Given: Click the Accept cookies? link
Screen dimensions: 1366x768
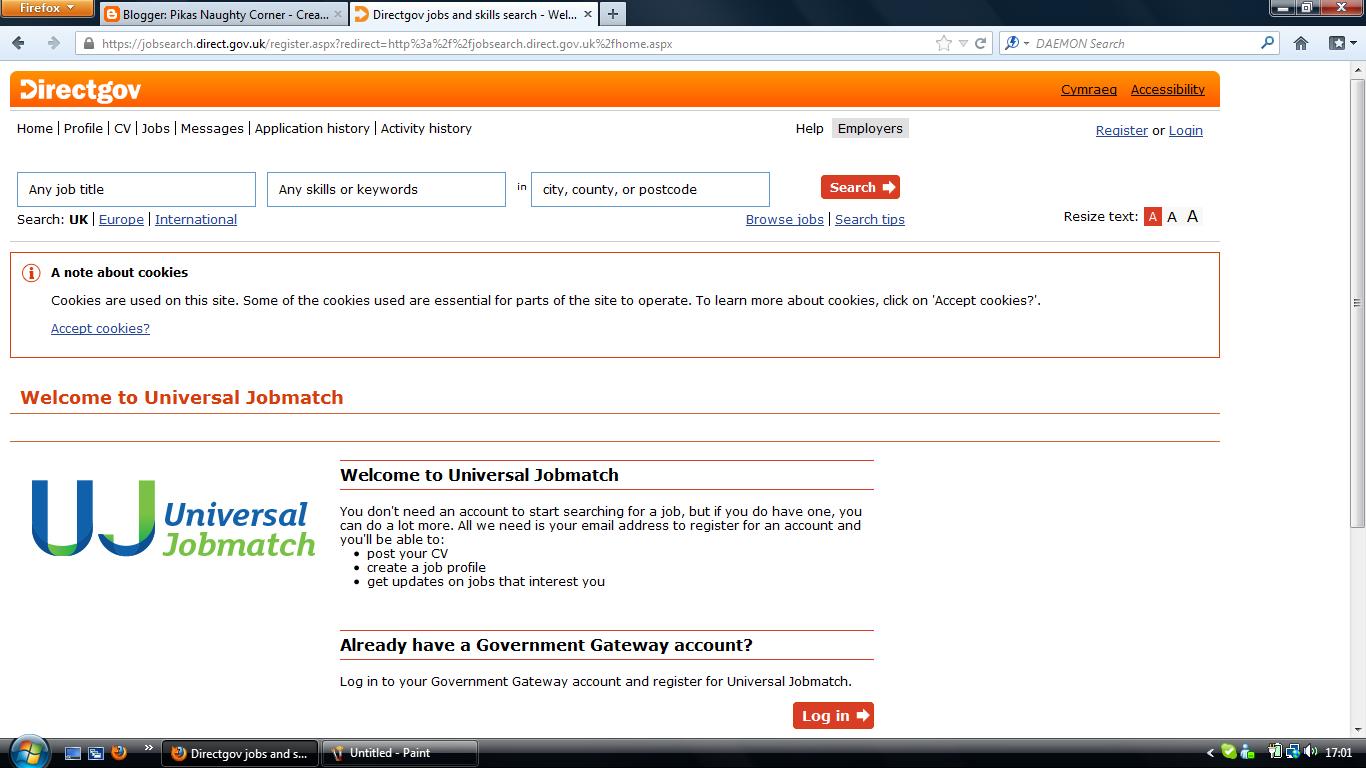Looking at the screenshot, I should pos(100,328).
